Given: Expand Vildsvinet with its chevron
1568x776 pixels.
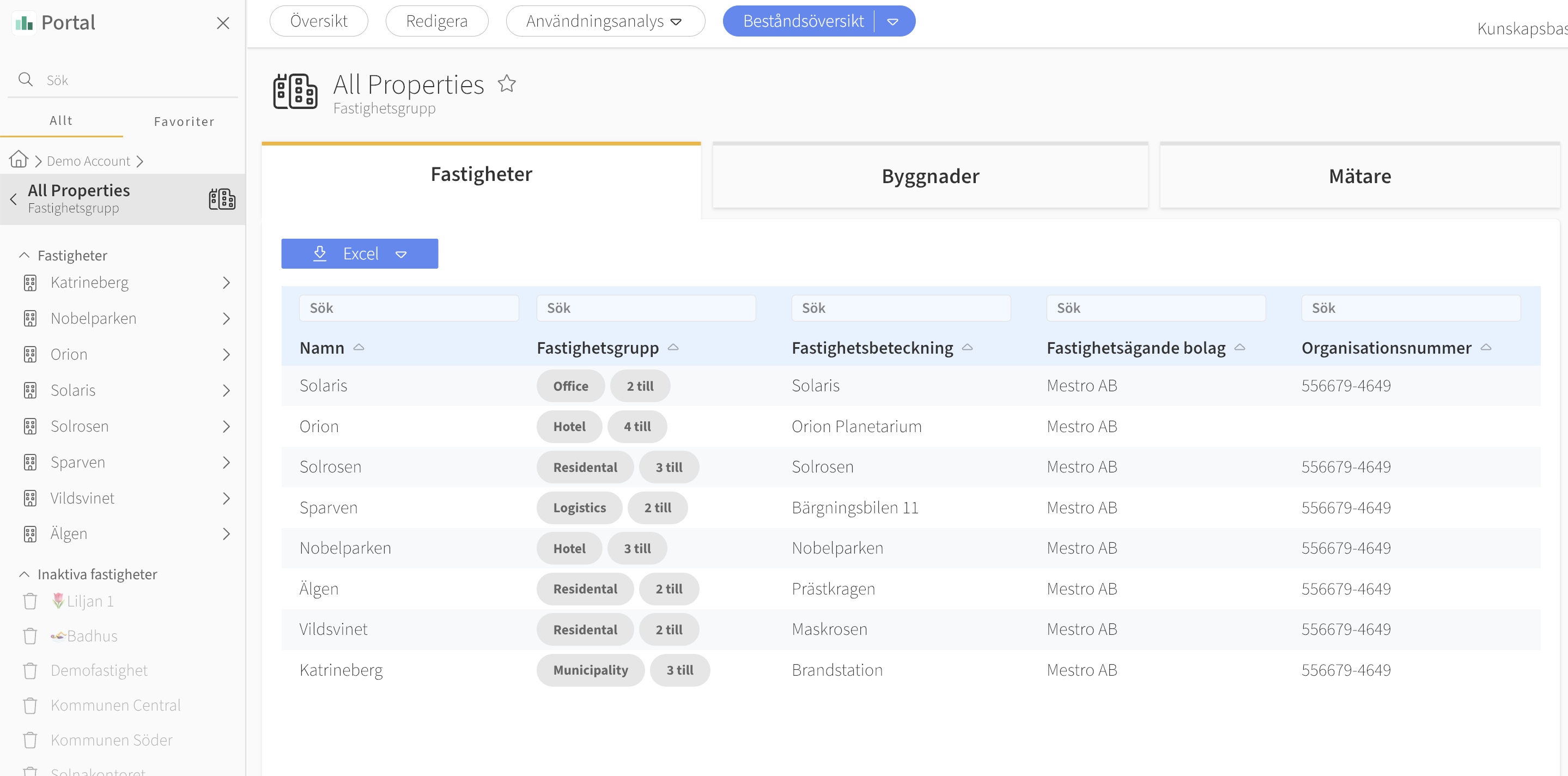Looking at the screenshot, I should pyautogui.click(x=227, y=498).
